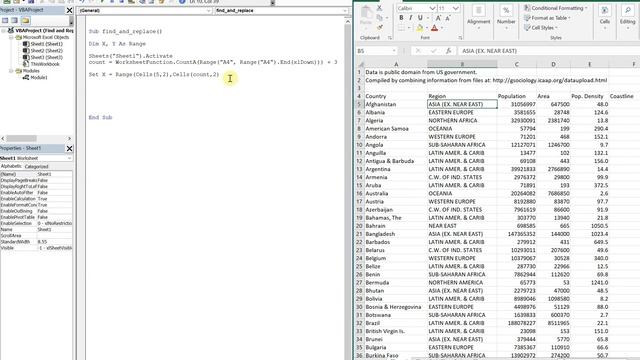
Task: Close the Properties - Sheet1 panel
Action: [x=69, y=148]
